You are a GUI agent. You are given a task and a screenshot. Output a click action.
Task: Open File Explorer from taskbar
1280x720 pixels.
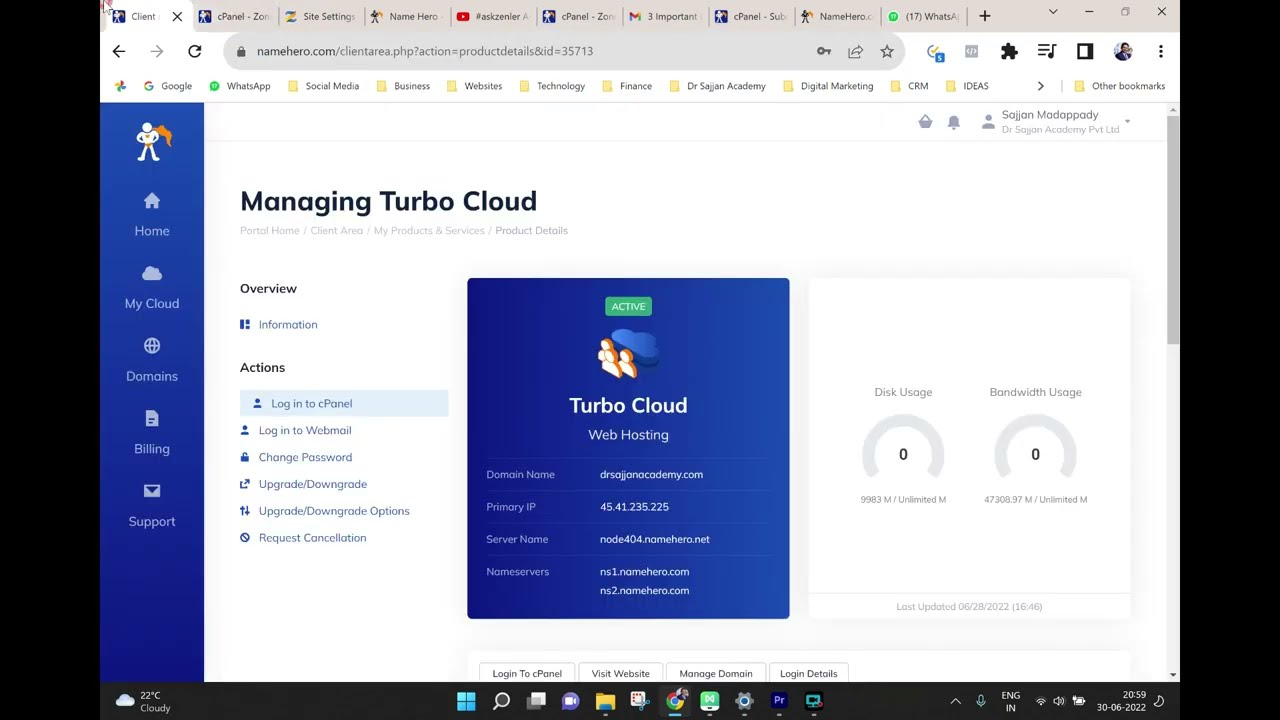tap(605, 701)
